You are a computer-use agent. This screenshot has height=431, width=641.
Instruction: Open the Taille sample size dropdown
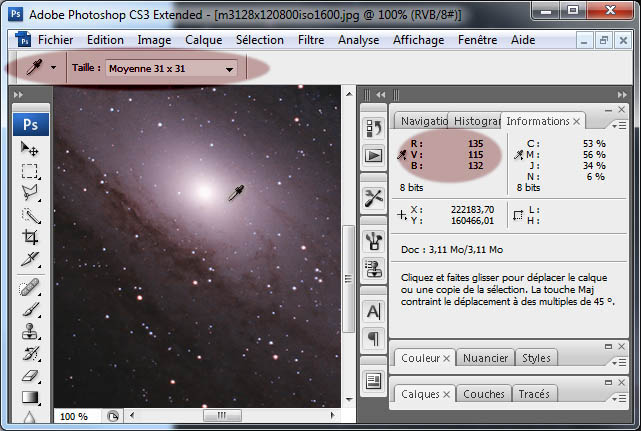tap(171, 69)
